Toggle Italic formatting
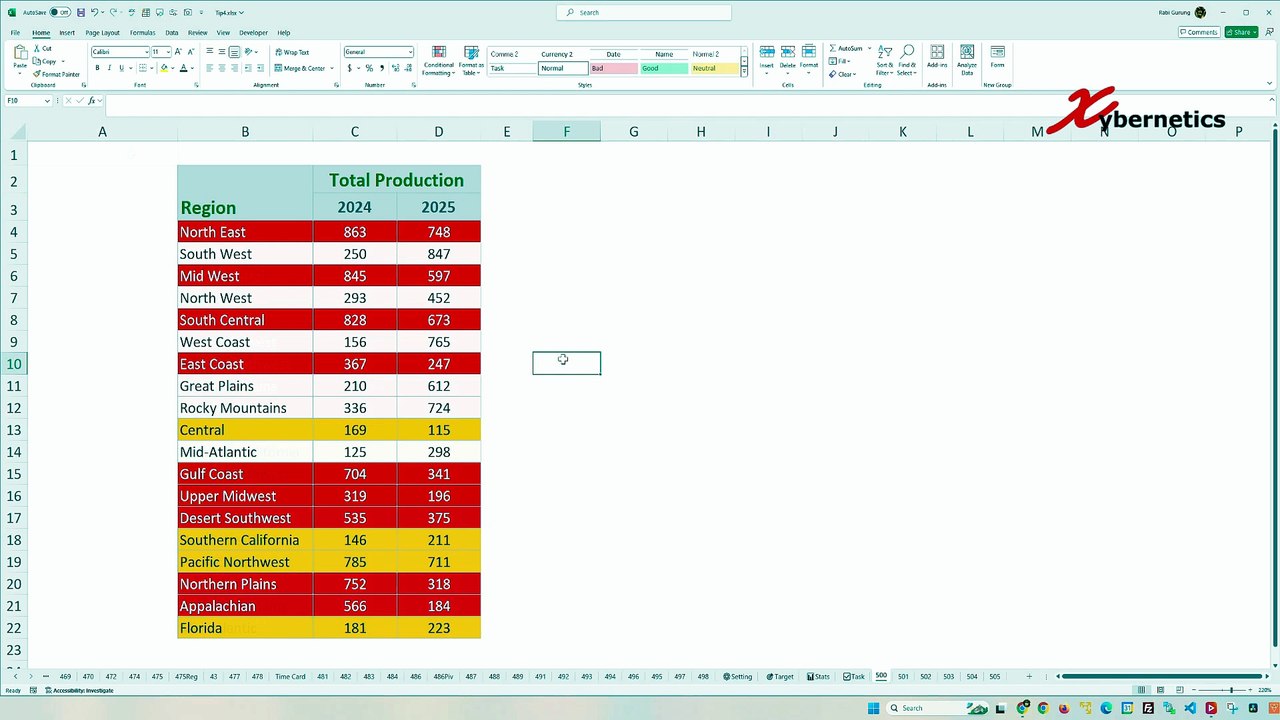Viewport: 1280px width, 720px height. click(109, 68)
